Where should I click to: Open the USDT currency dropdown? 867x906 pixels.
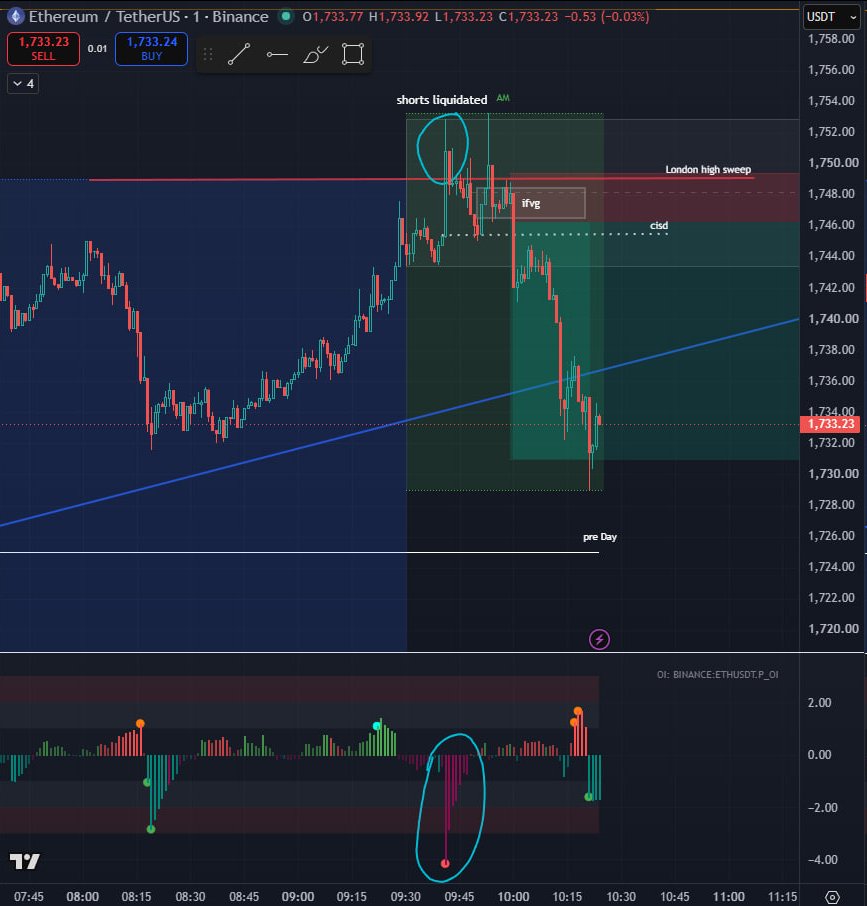(x=831, y=17)
